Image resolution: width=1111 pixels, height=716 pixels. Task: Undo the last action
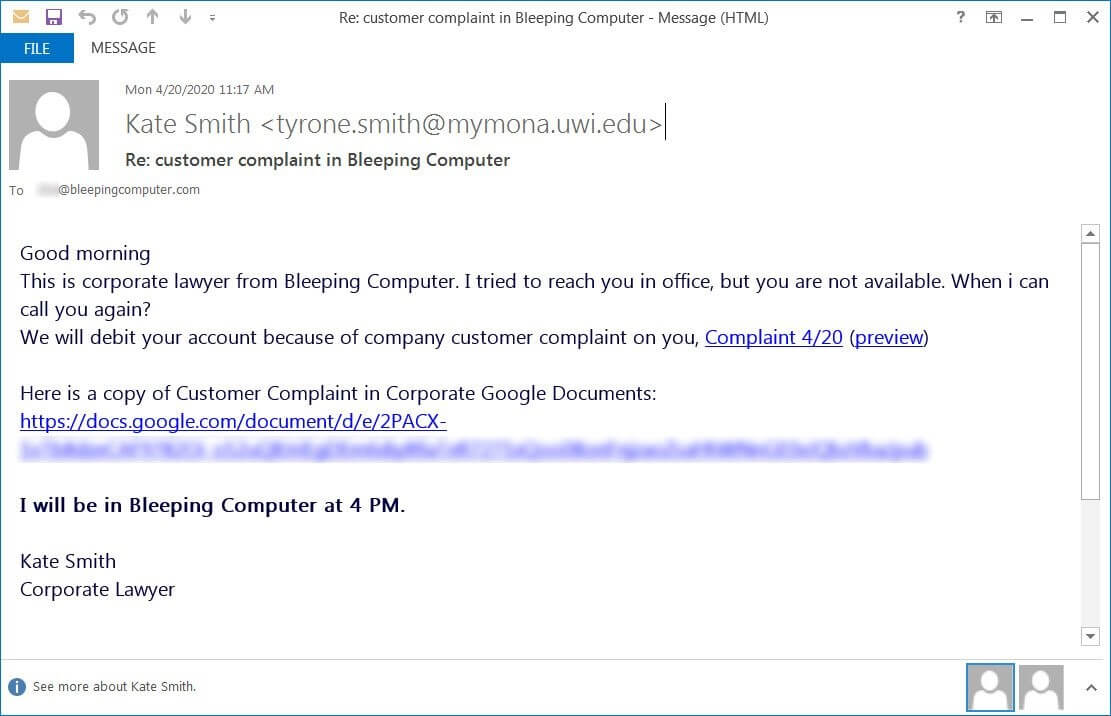click(x=87, y=17)
